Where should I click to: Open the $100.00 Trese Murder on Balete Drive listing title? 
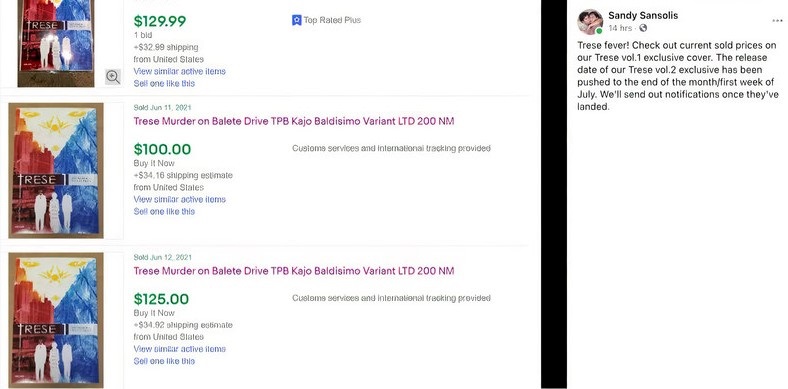click(x=293, y=121)
